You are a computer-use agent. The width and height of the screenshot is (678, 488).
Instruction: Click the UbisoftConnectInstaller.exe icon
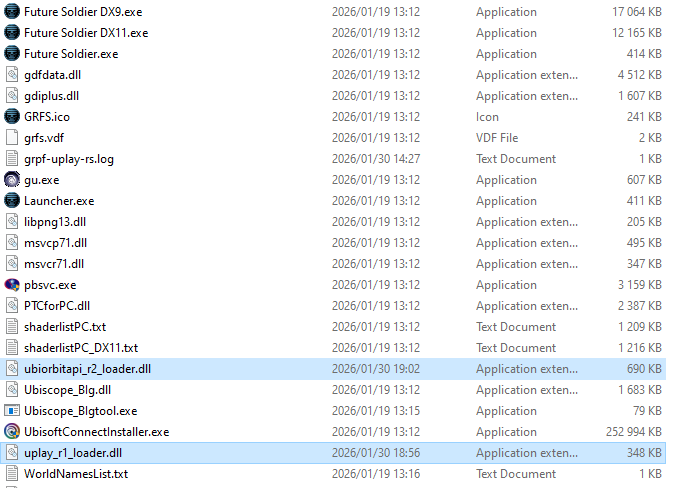tap(12, 432)
